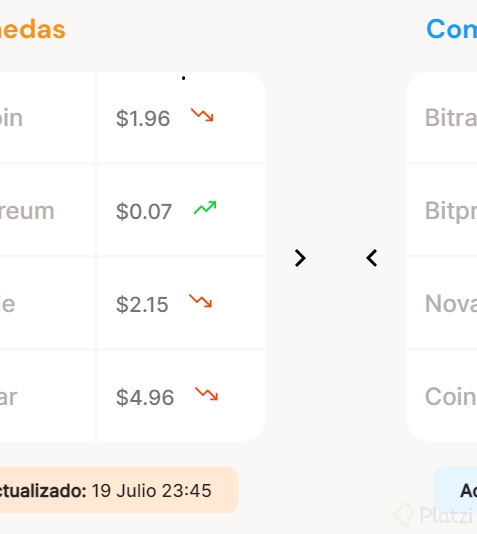Click the downtrend arrow next to $1.96
The image size is (477, 534).
[x=202, y=115]
